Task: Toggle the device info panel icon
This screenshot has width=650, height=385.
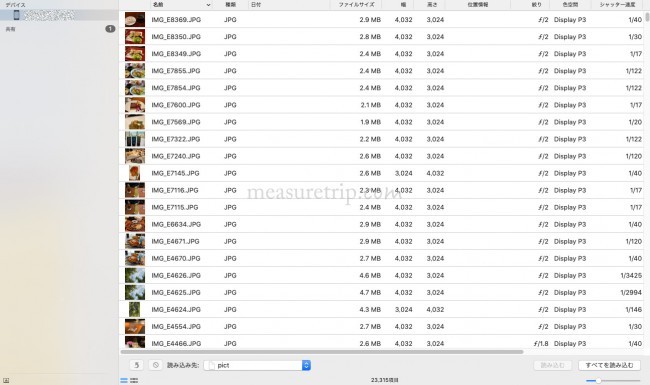Action: [x=6, y=380]
